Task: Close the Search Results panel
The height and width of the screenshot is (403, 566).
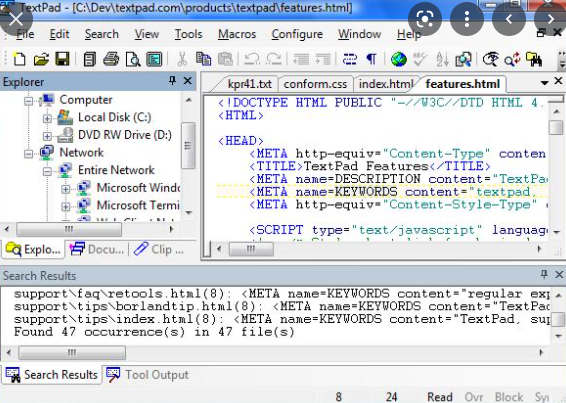Action: [x=559, y=274]
